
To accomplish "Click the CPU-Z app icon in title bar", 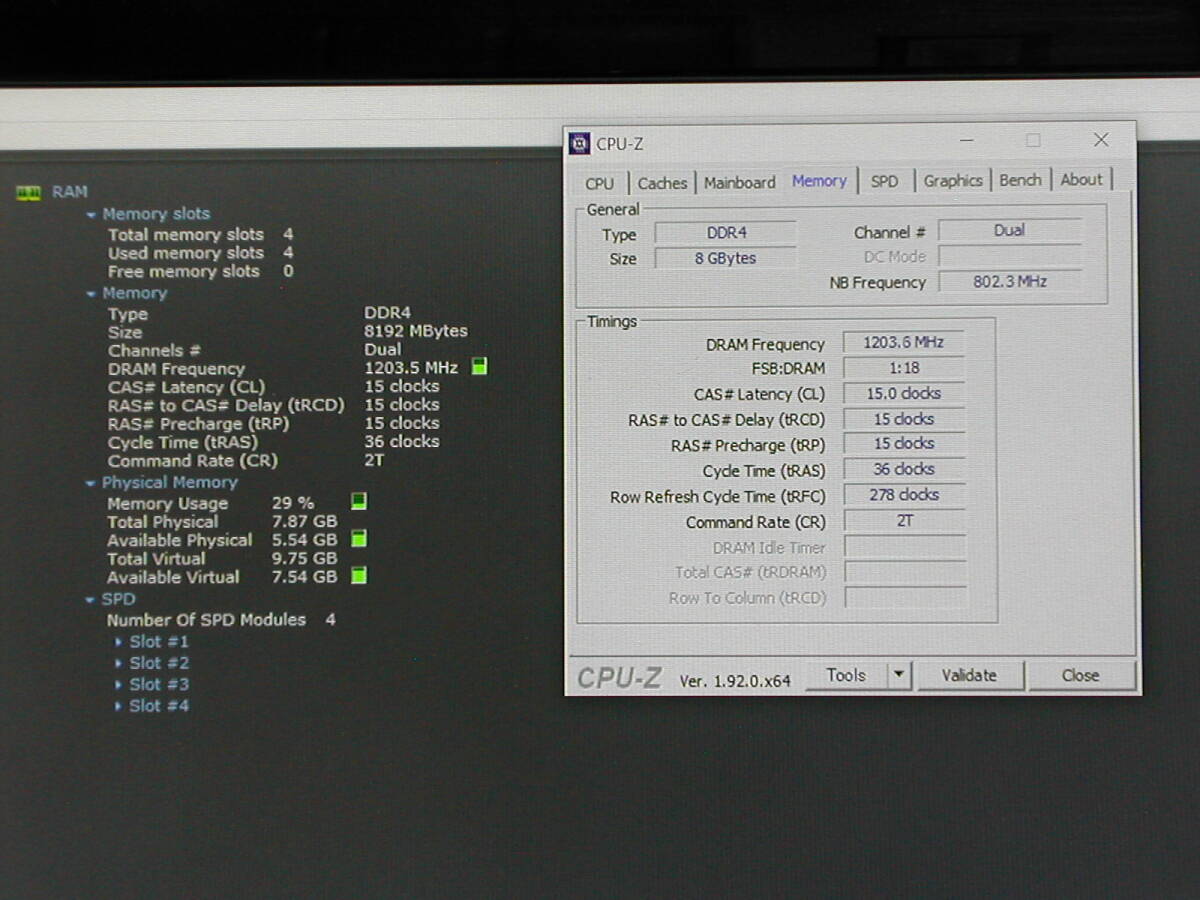I will coord(579,143).
